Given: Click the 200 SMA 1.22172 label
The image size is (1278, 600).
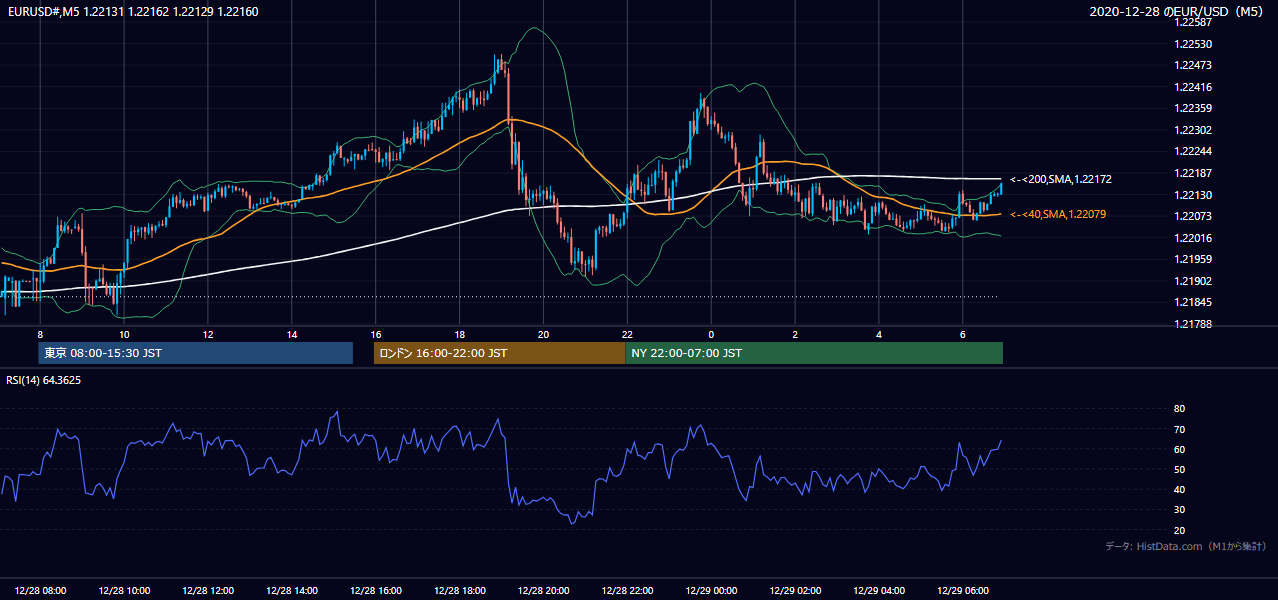Looking at the screenshot, I should tap(1061, 179).
